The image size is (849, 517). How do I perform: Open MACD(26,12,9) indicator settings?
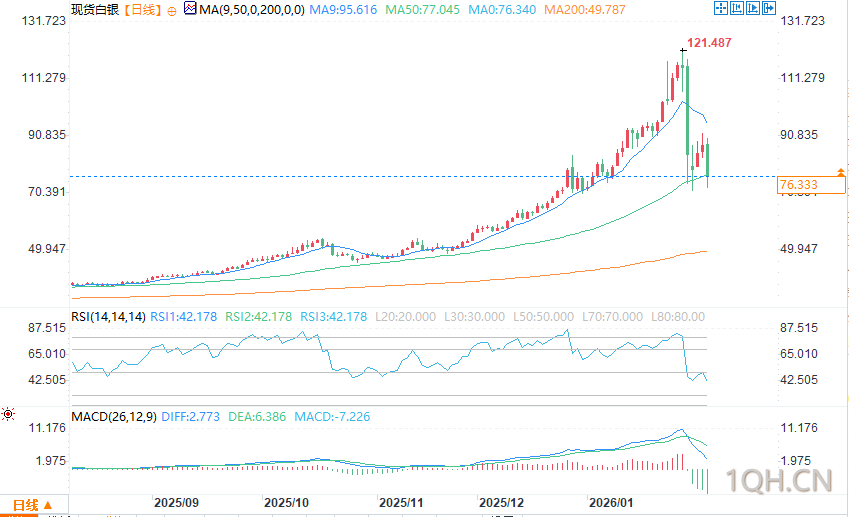click(x=114, y=417)
